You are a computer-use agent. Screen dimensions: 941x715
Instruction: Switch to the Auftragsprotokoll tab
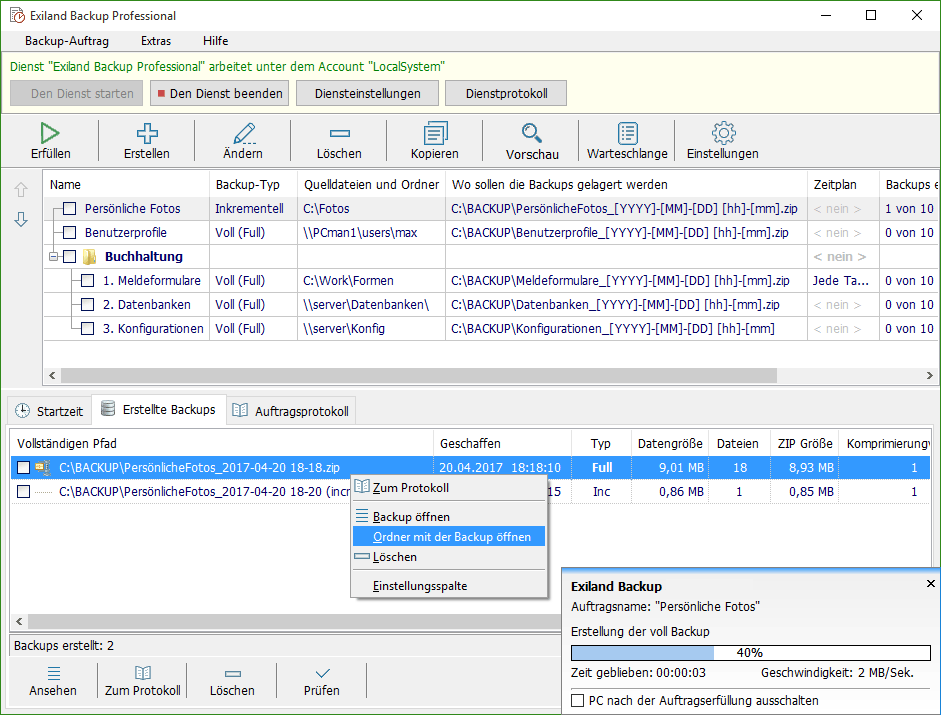tap(291, 411)
